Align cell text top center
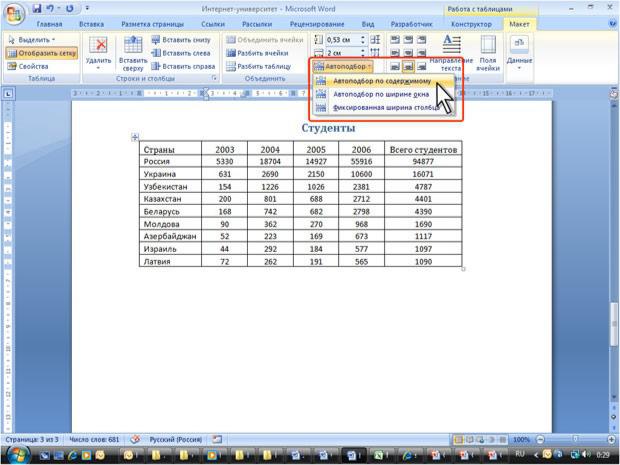This screenshot has width=620, height=465. point(408,40)
